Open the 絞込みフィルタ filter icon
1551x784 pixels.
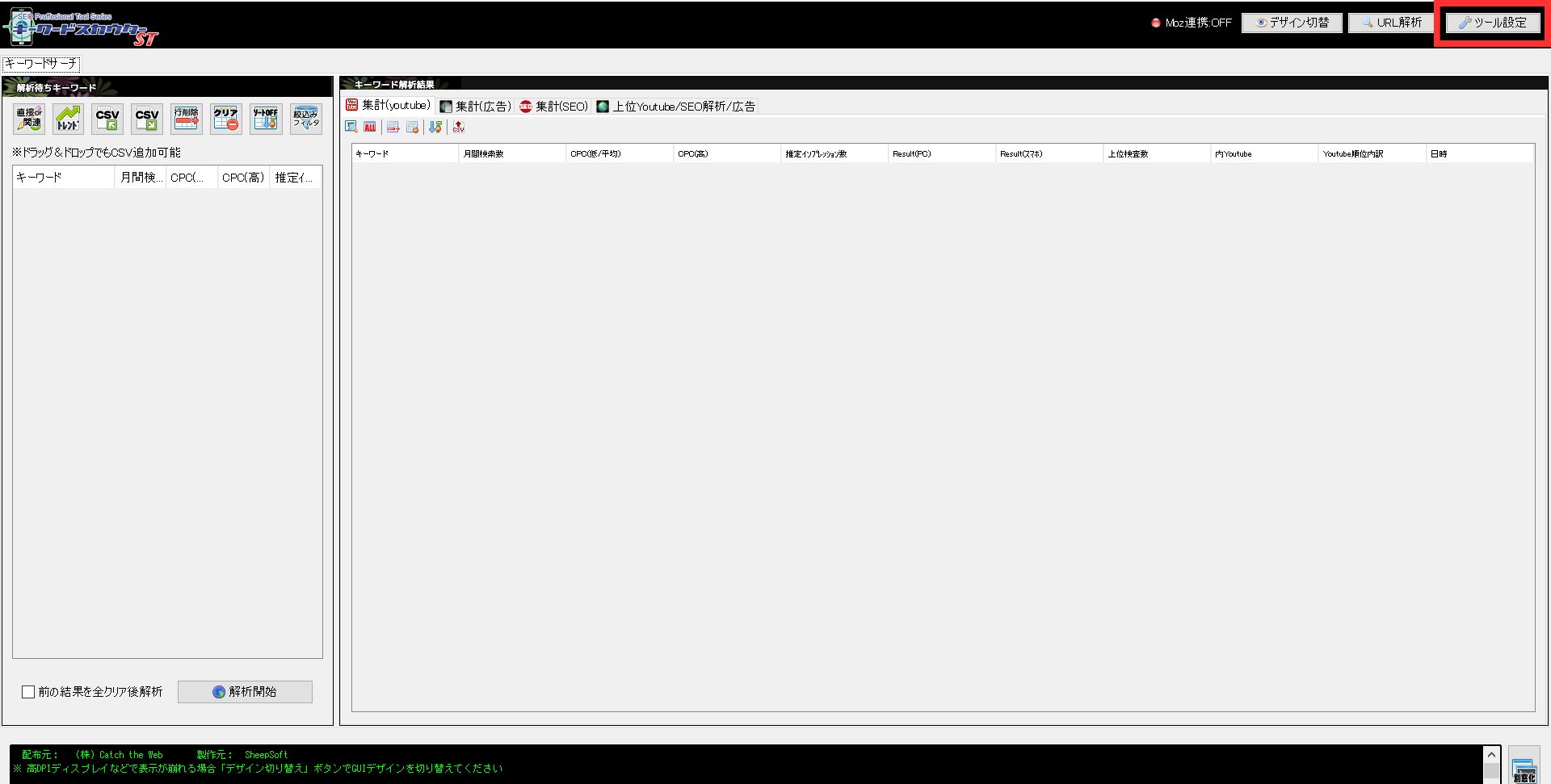point(305,119)
